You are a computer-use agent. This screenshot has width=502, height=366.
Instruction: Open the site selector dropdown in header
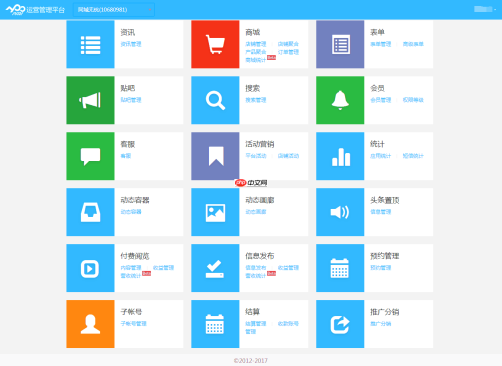(x=114, y=10)
